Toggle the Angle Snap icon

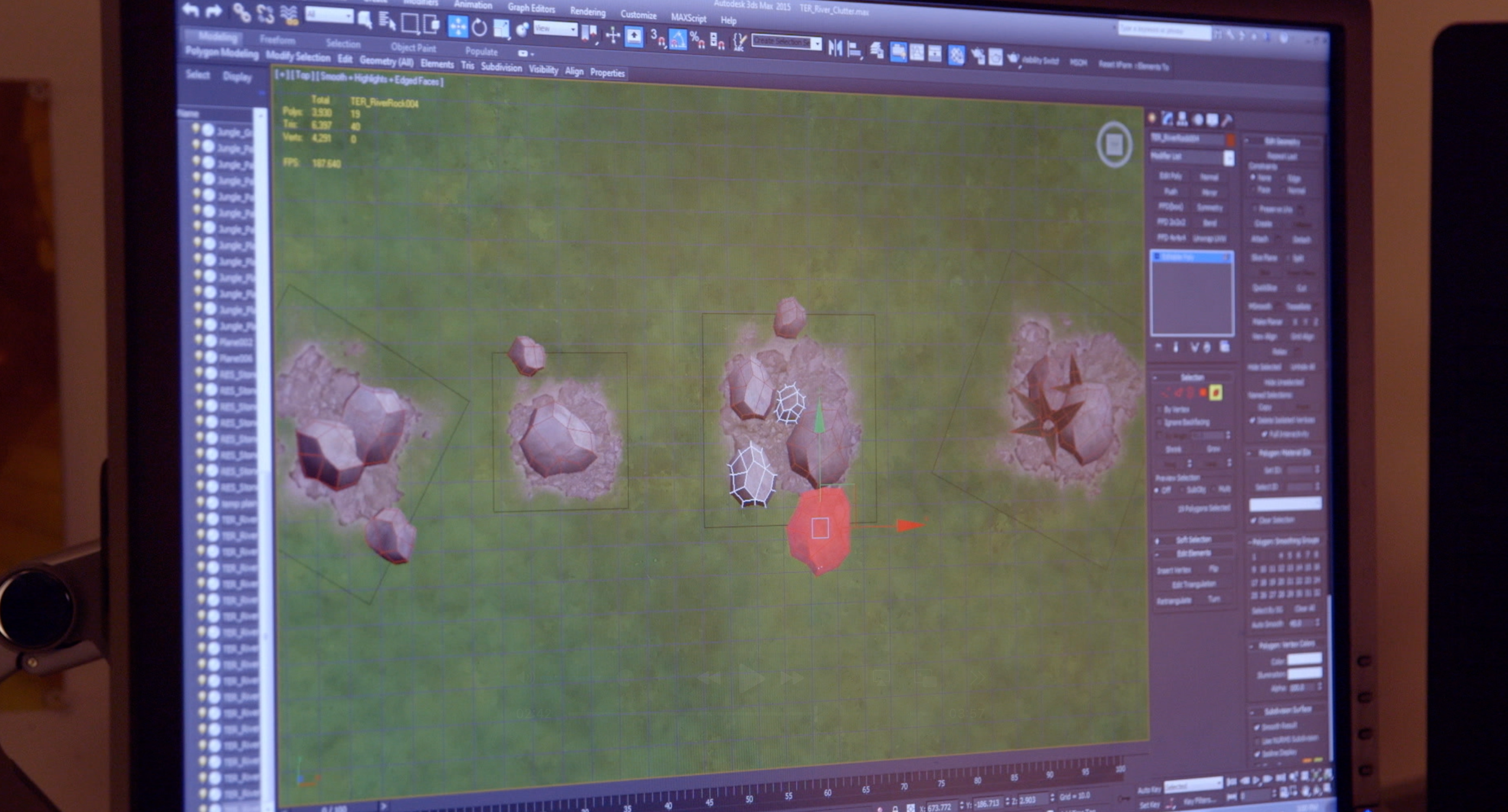tap(678, 39)
